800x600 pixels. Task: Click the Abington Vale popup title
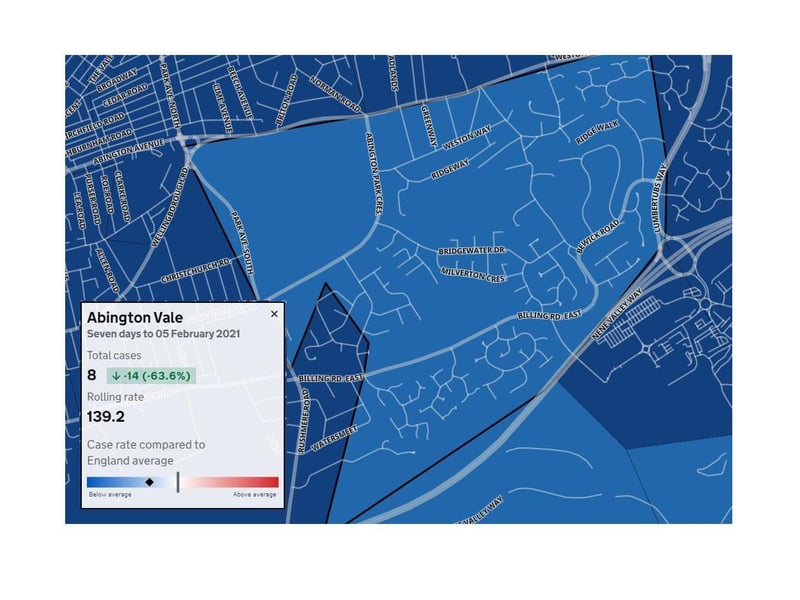pos(135,317)
